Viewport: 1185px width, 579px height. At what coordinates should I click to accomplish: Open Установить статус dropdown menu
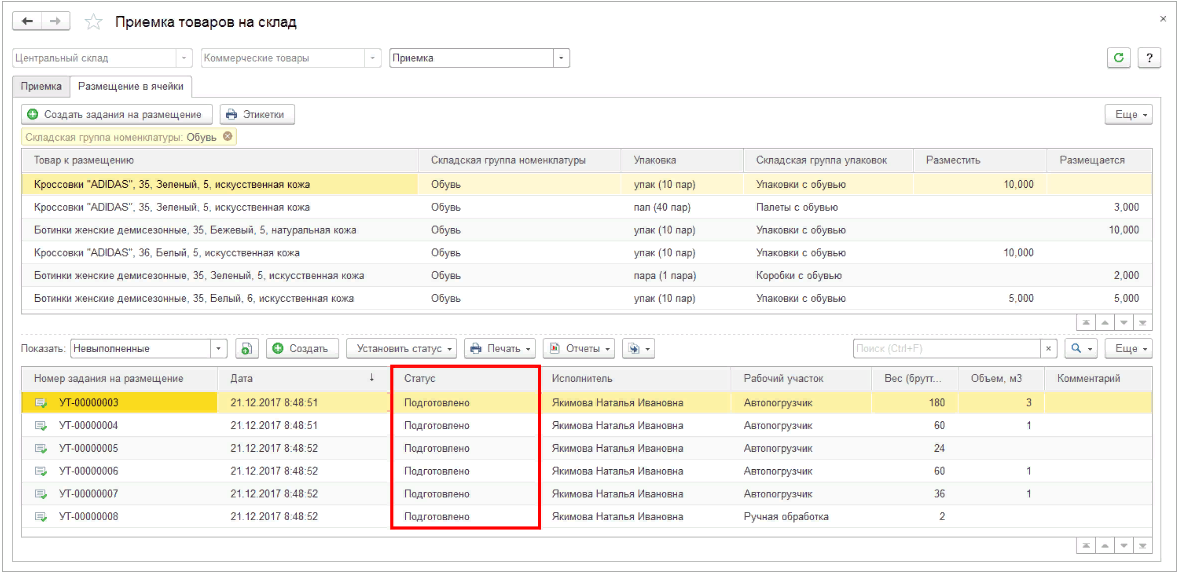[401, 348]
